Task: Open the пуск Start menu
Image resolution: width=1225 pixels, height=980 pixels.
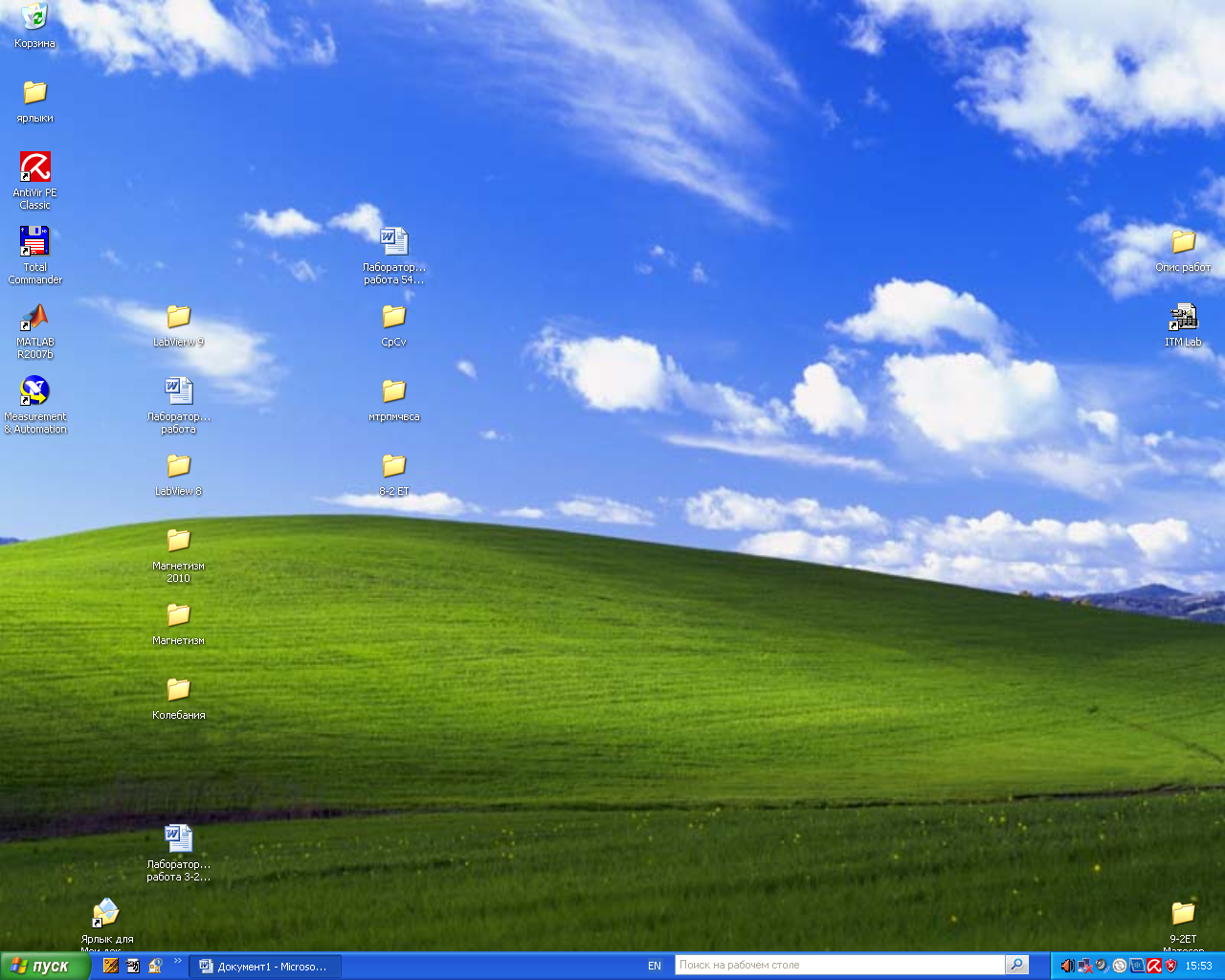Action: 45,966
